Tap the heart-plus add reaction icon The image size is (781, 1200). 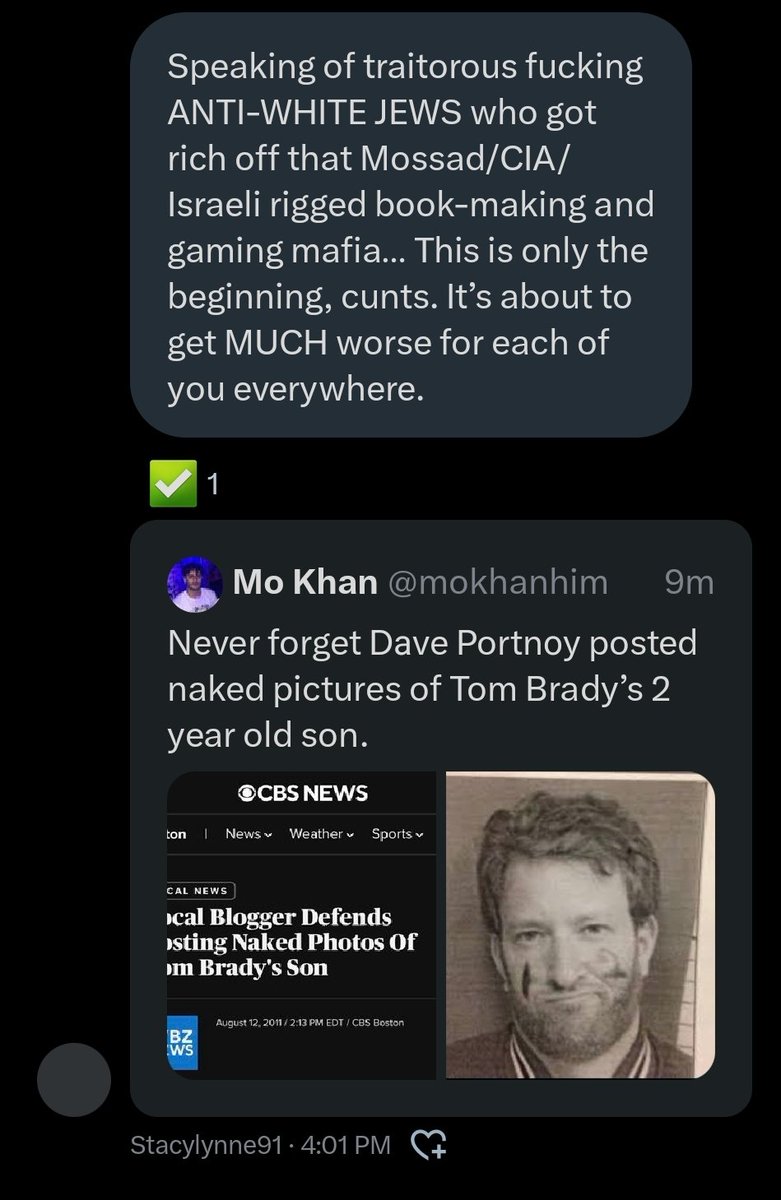pos(430,1144)
